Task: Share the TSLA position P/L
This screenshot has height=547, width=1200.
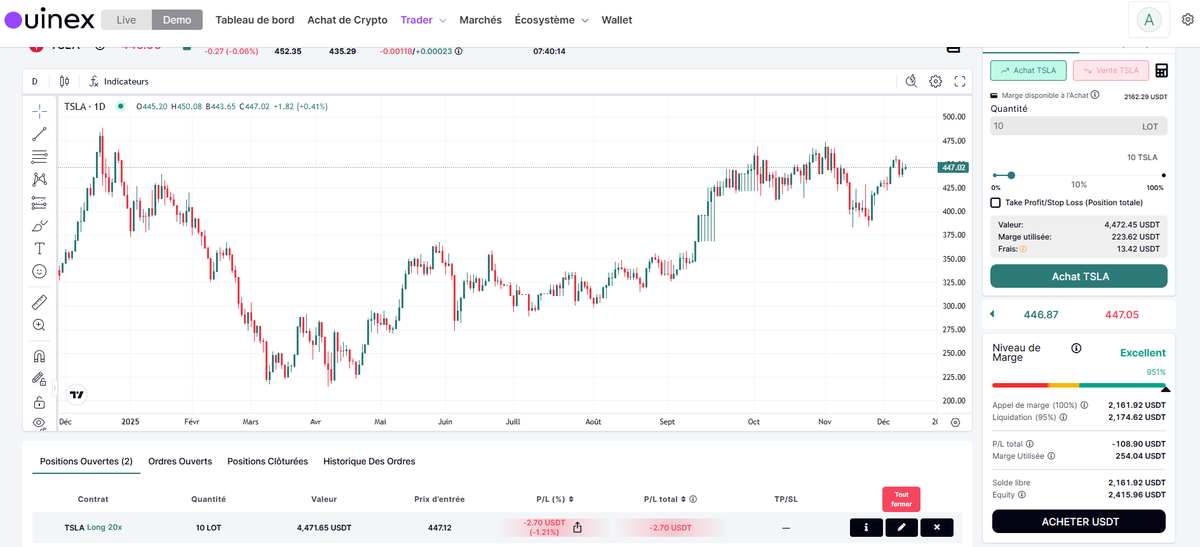Action: pos(577,527)
